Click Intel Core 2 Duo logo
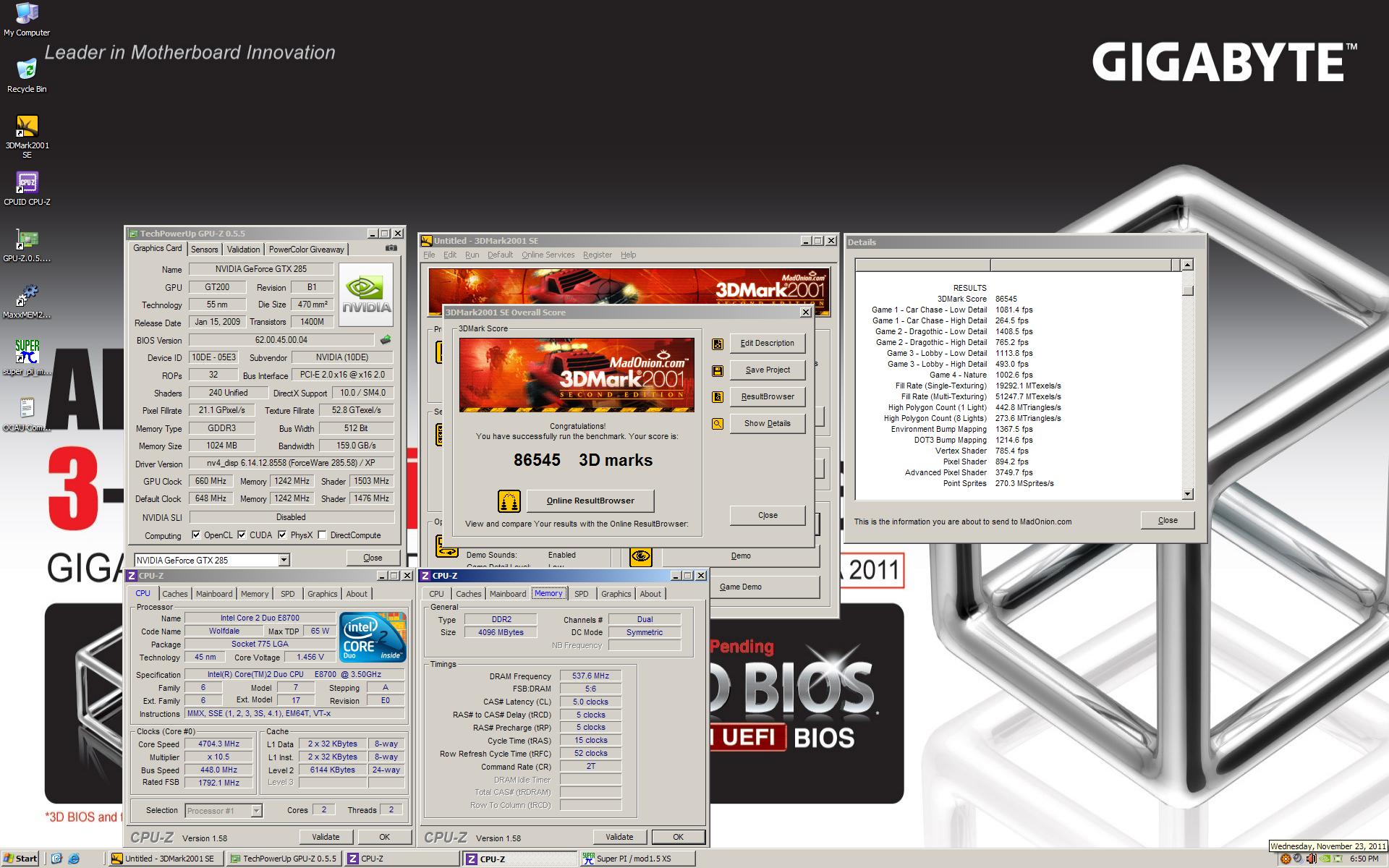1389x868 pixels. tap(373, 637)
